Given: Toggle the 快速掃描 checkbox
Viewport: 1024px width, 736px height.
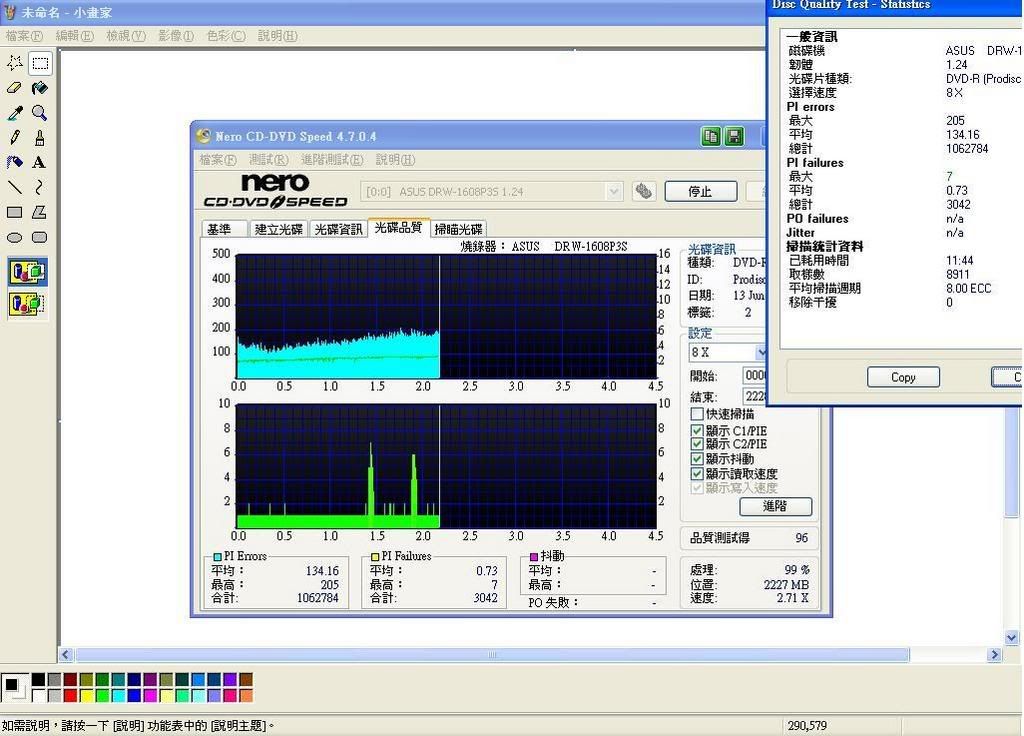Looking at the screenshot, I should (x=697, y=414).
